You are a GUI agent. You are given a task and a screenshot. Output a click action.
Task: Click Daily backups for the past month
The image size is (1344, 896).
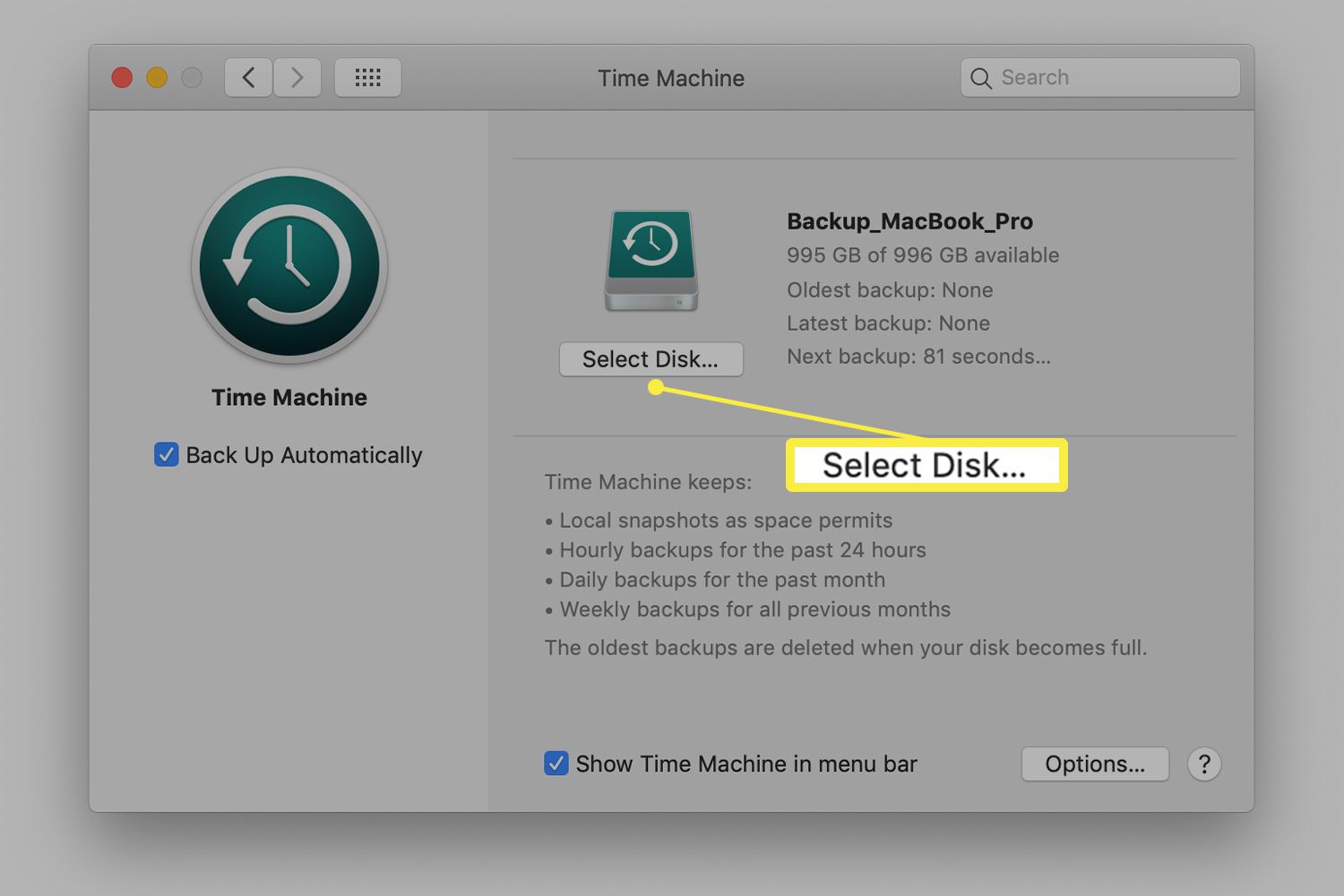pos(715,580)
